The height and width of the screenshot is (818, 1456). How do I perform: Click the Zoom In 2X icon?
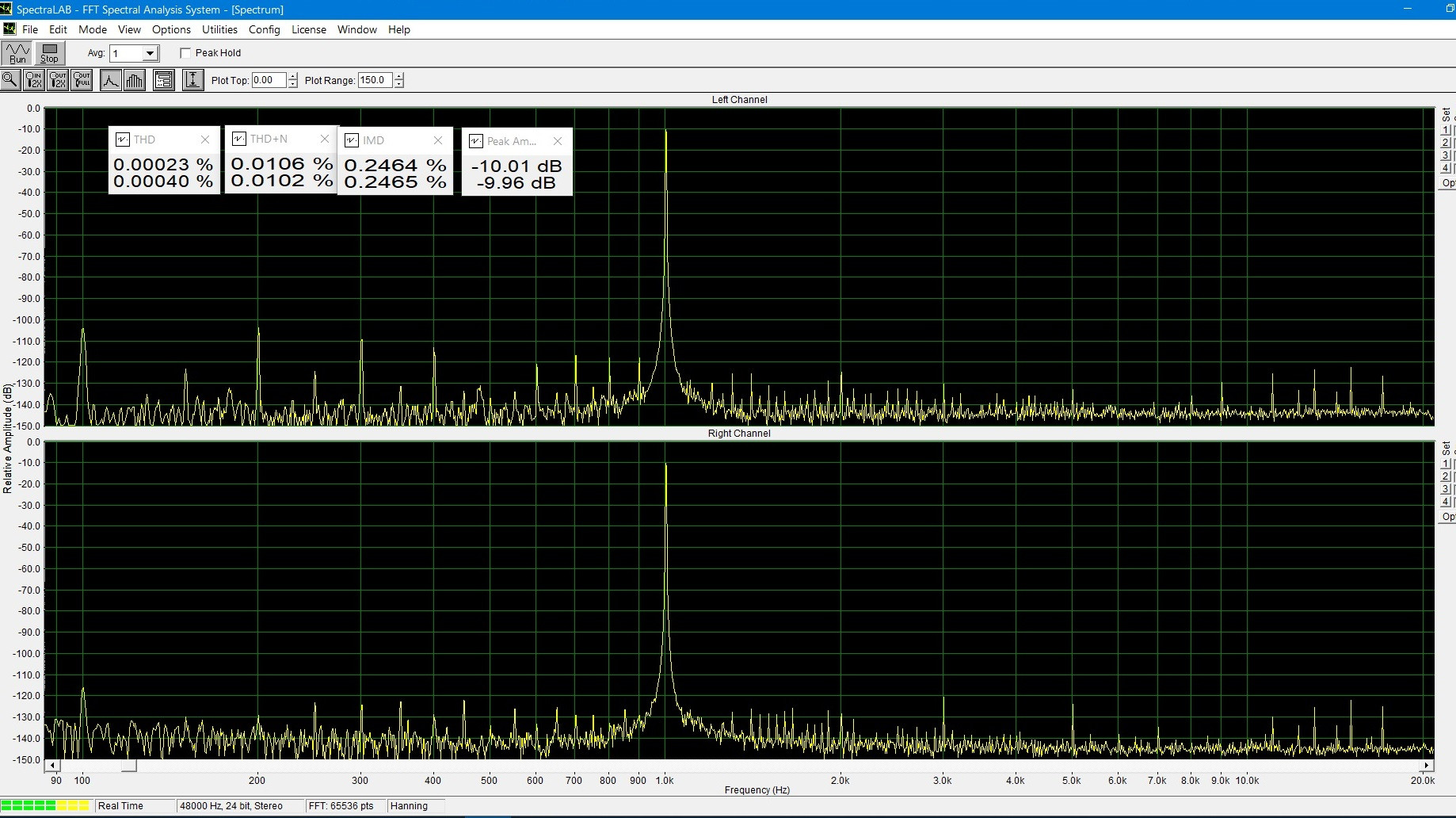[x=34, y=80]
